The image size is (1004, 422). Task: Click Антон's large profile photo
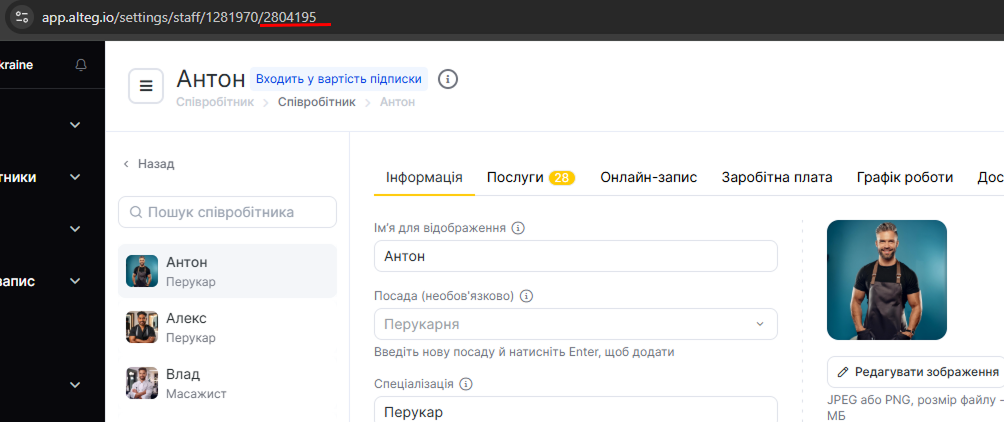[x=886, y=280]
